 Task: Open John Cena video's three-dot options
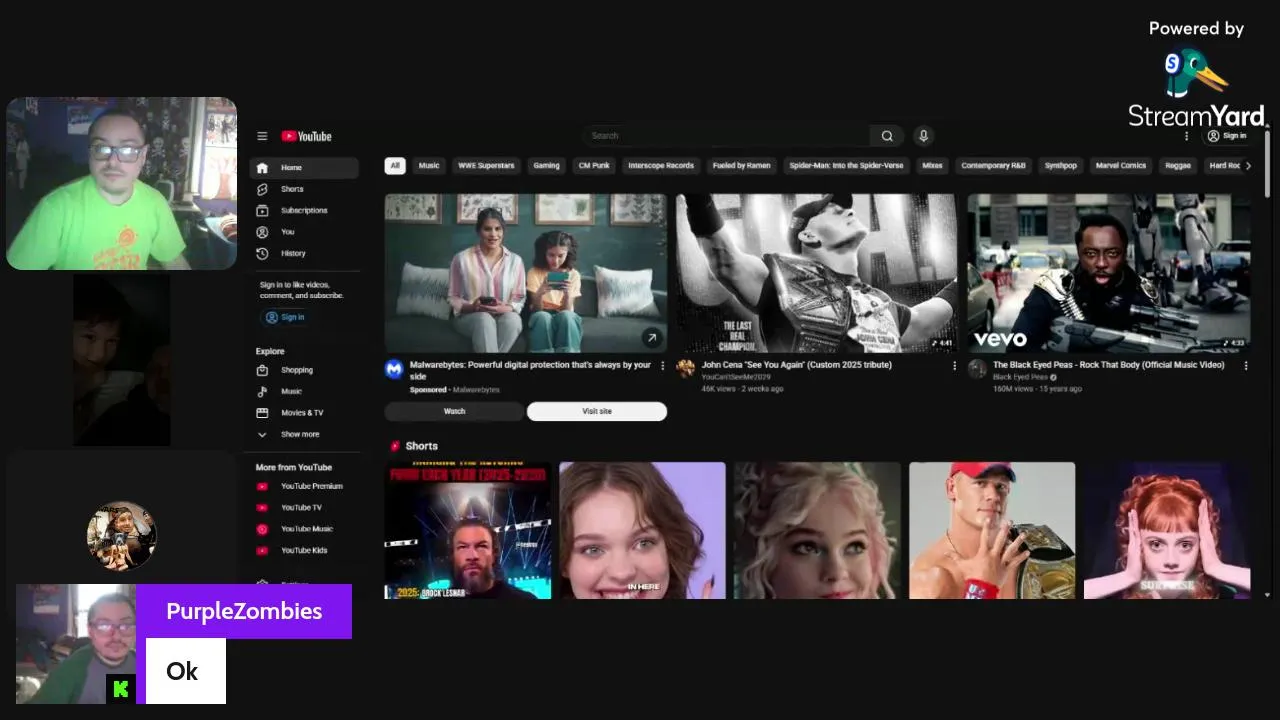pyautogui.click(x=954, y=366)
